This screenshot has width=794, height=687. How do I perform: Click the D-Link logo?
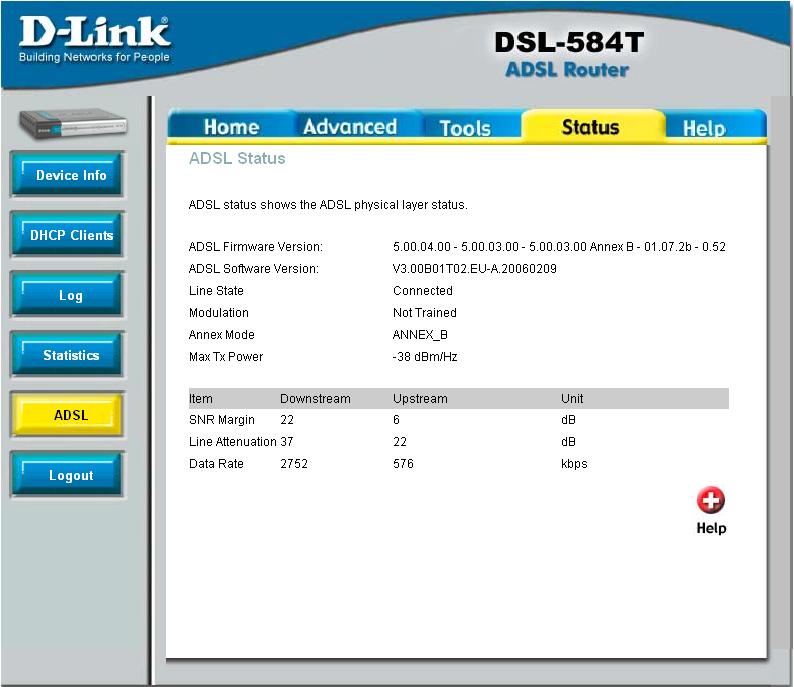tap(94, 39)
